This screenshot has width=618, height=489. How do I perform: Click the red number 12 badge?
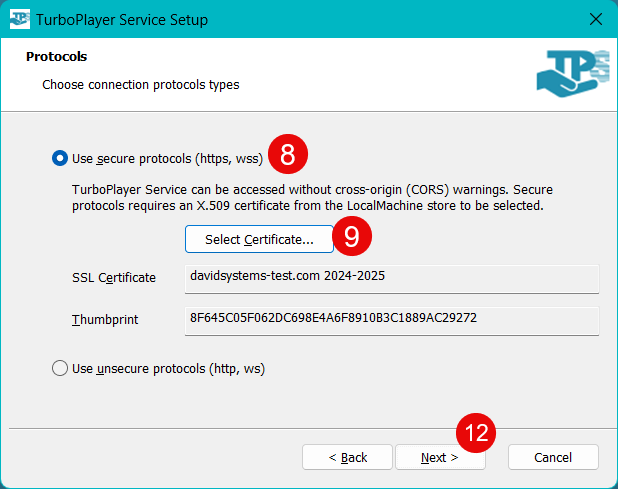[x=477, y=433]
